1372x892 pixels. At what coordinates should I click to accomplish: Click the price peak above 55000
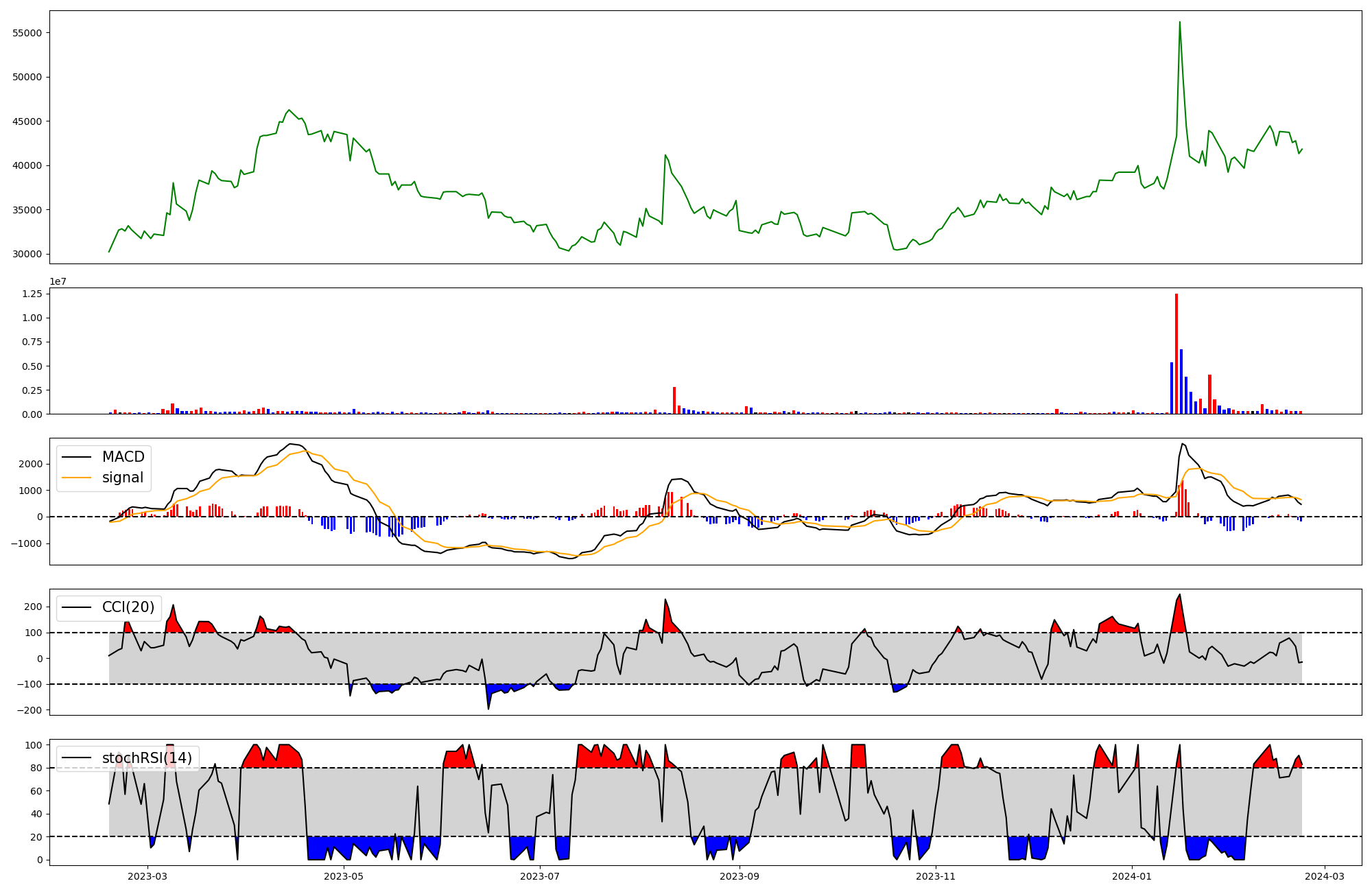(1179, 23)
